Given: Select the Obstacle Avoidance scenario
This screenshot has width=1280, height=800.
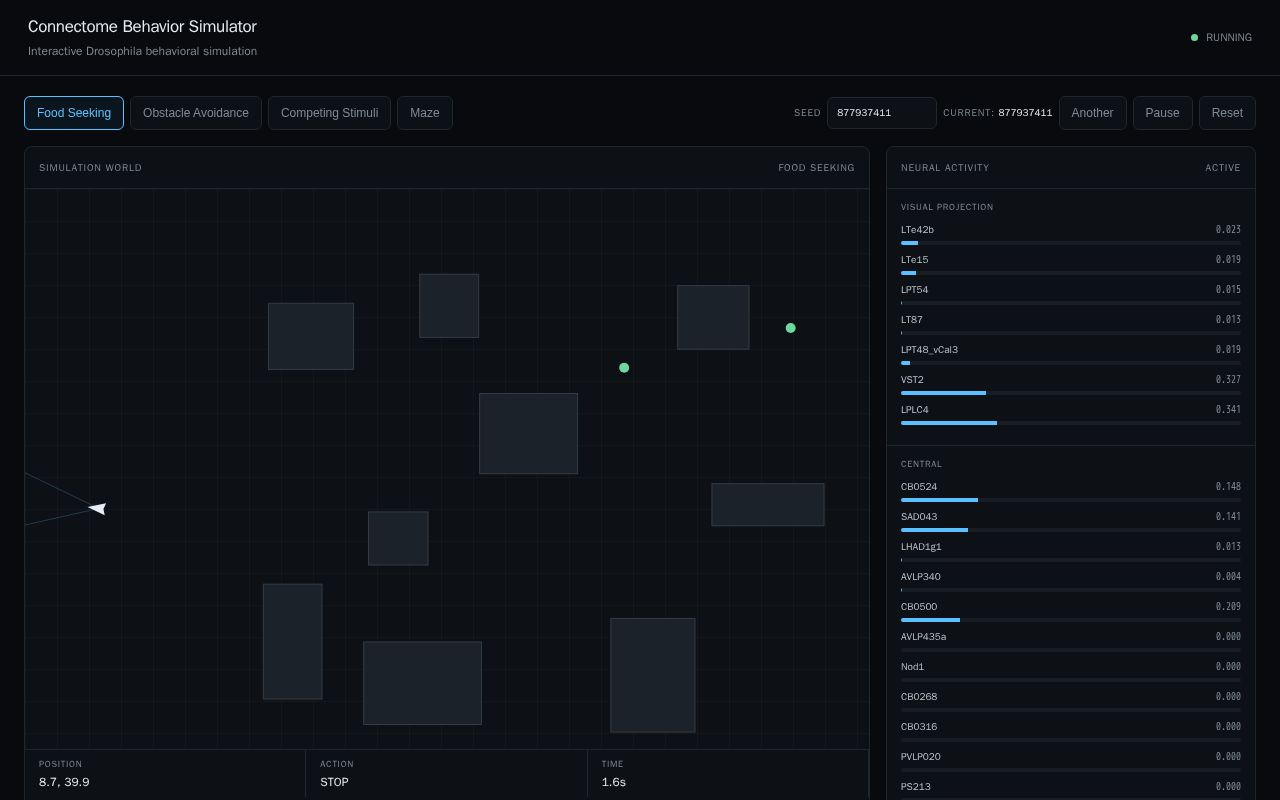Looking at the screenshot, I should click(196, 113).
